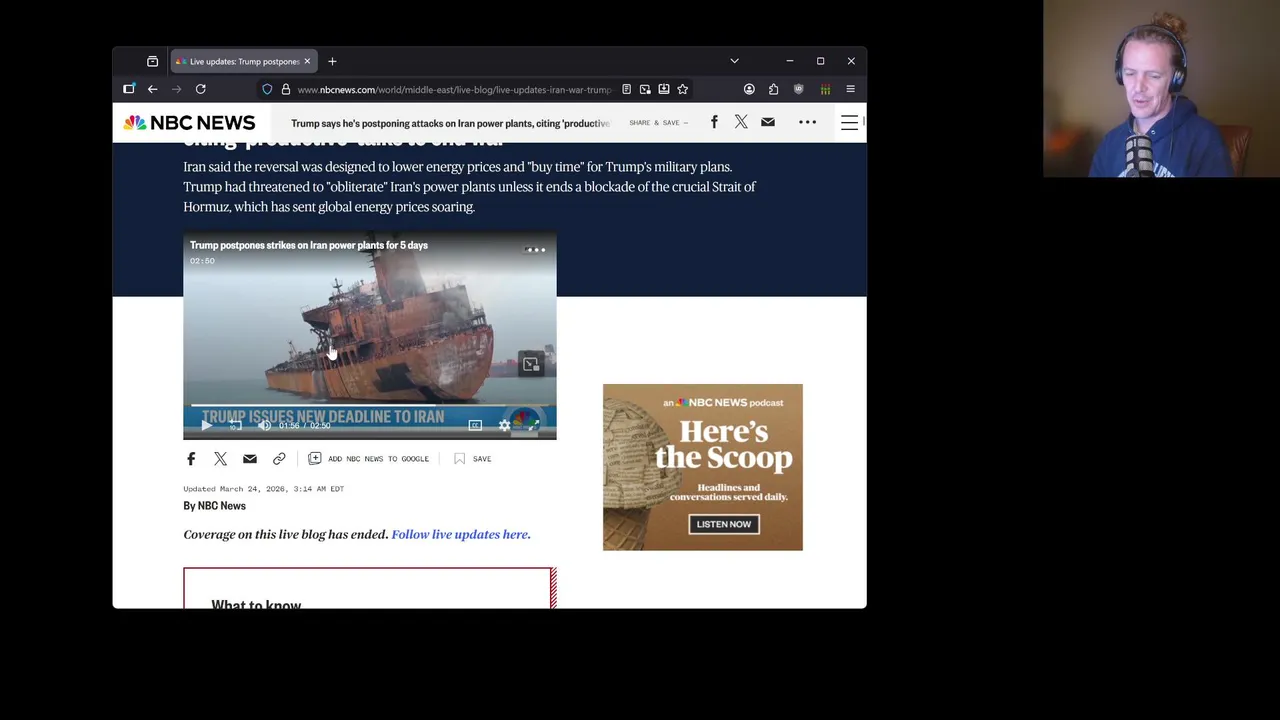Open the extensions puzzle icon
Viewport: 1280px width, 720px height.
(773, 89)
